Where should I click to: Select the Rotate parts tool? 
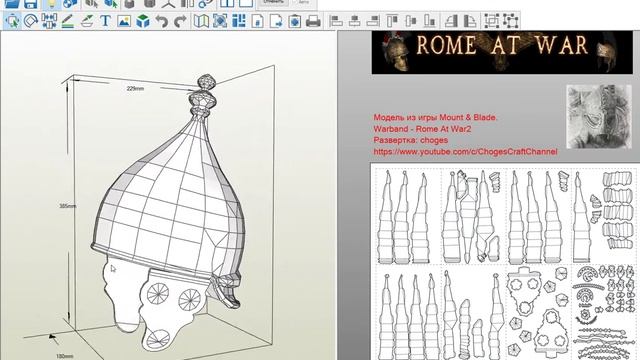[x=31, y=21]
